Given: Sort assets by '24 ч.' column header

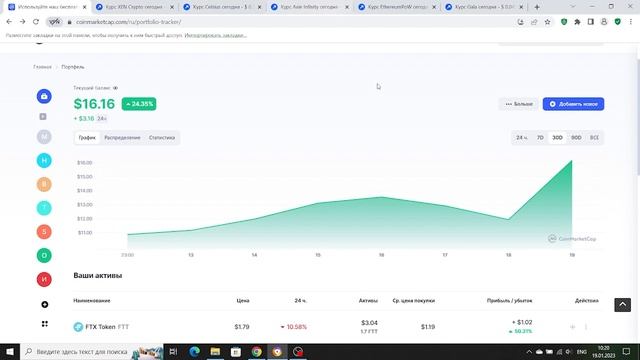Looking at the screenshot, I should coord(300,300).
